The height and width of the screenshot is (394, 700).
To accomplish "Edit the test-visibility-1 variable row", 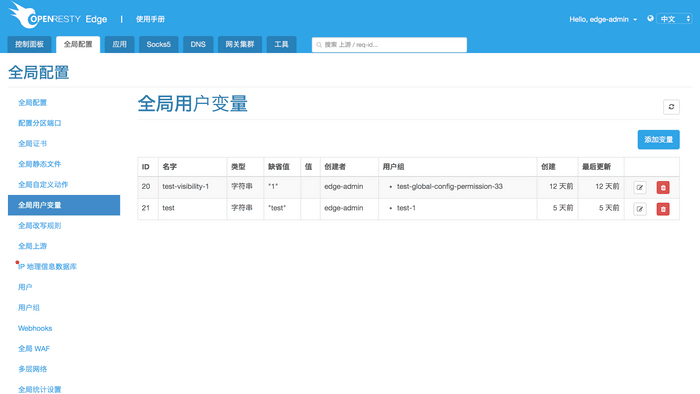I will pos(640,187).
